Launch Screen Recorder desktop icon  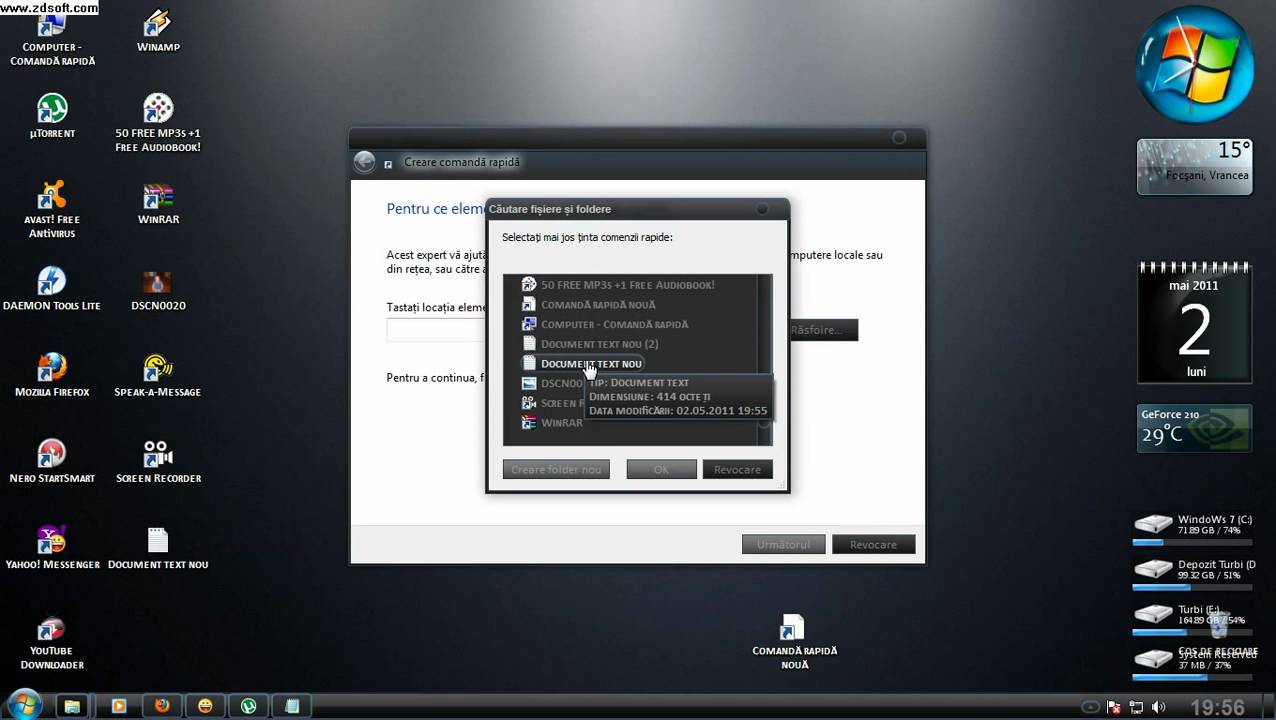pos(158,461)
